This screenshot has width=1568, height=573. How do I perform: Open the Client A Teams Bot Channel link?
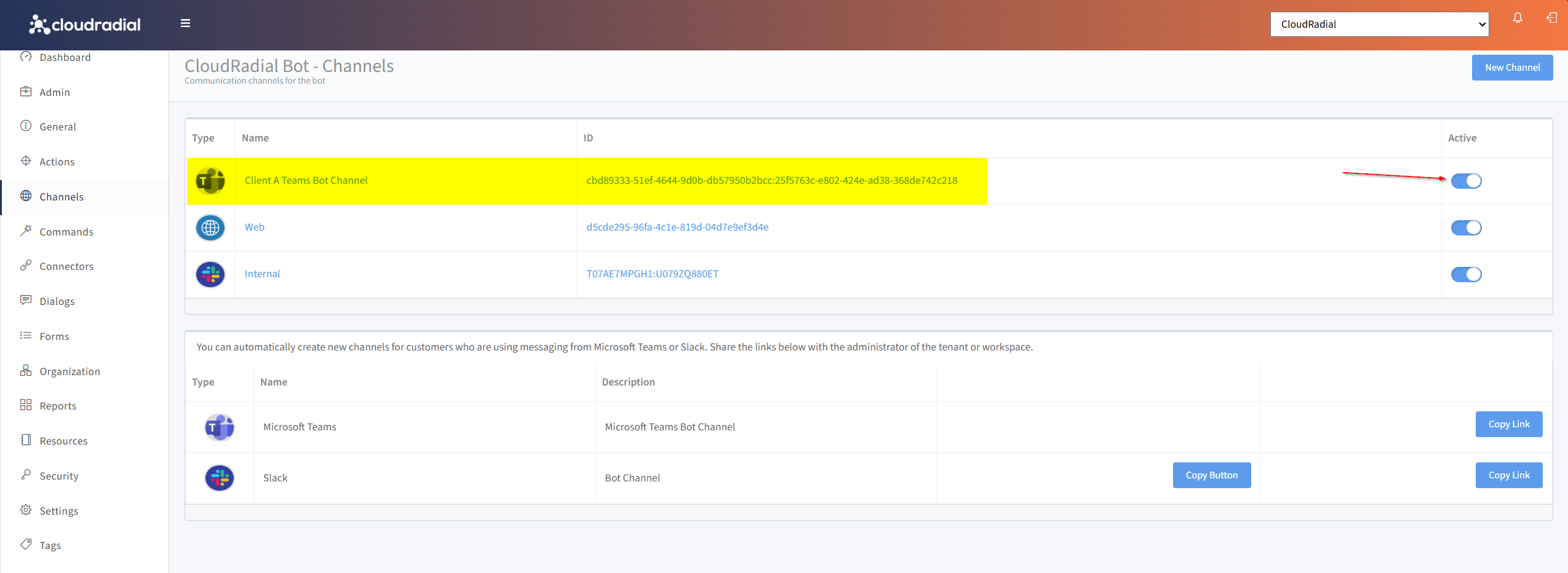pyautogui.click(x=306, y=180)
